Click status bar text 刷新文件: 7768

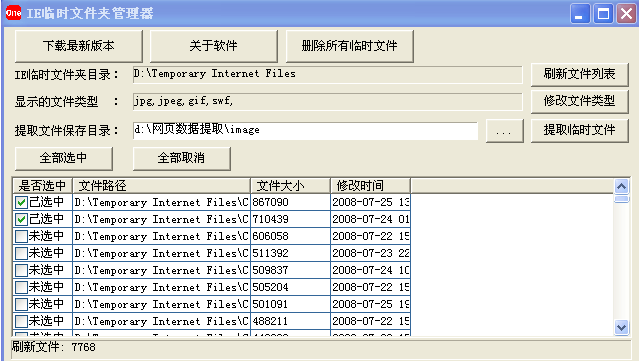53,347
